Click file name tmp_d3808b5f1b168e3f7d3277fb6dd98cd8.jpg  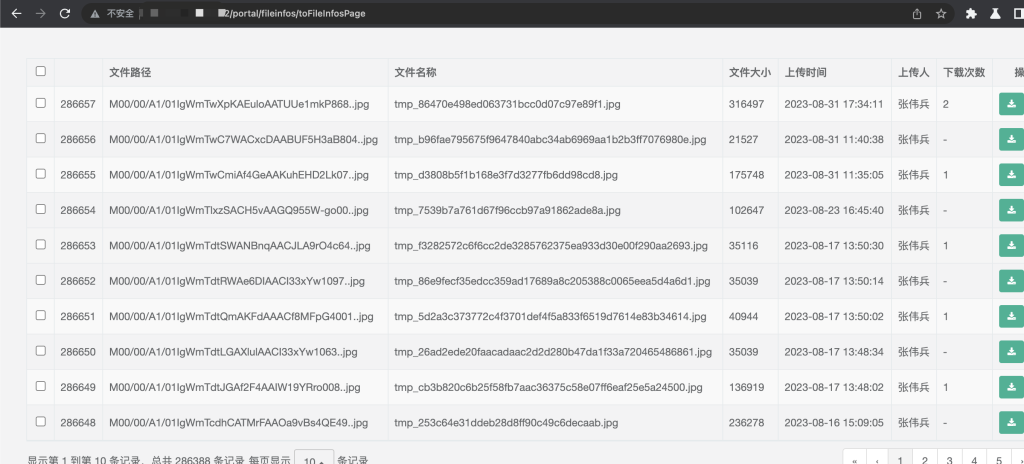505,174
